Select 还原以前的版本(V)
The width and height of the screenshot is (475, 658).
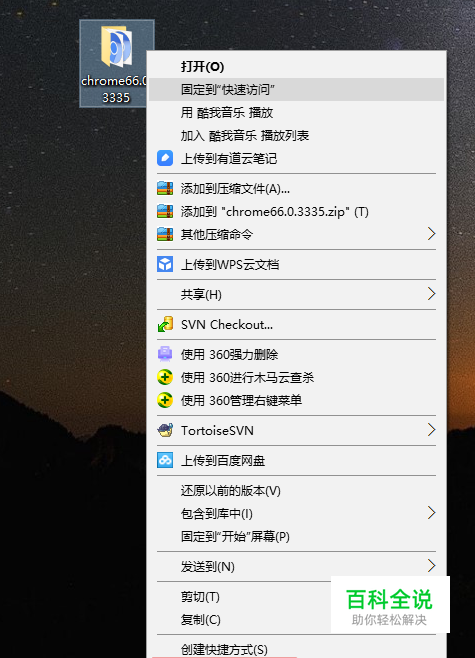(x=296, y=490)
